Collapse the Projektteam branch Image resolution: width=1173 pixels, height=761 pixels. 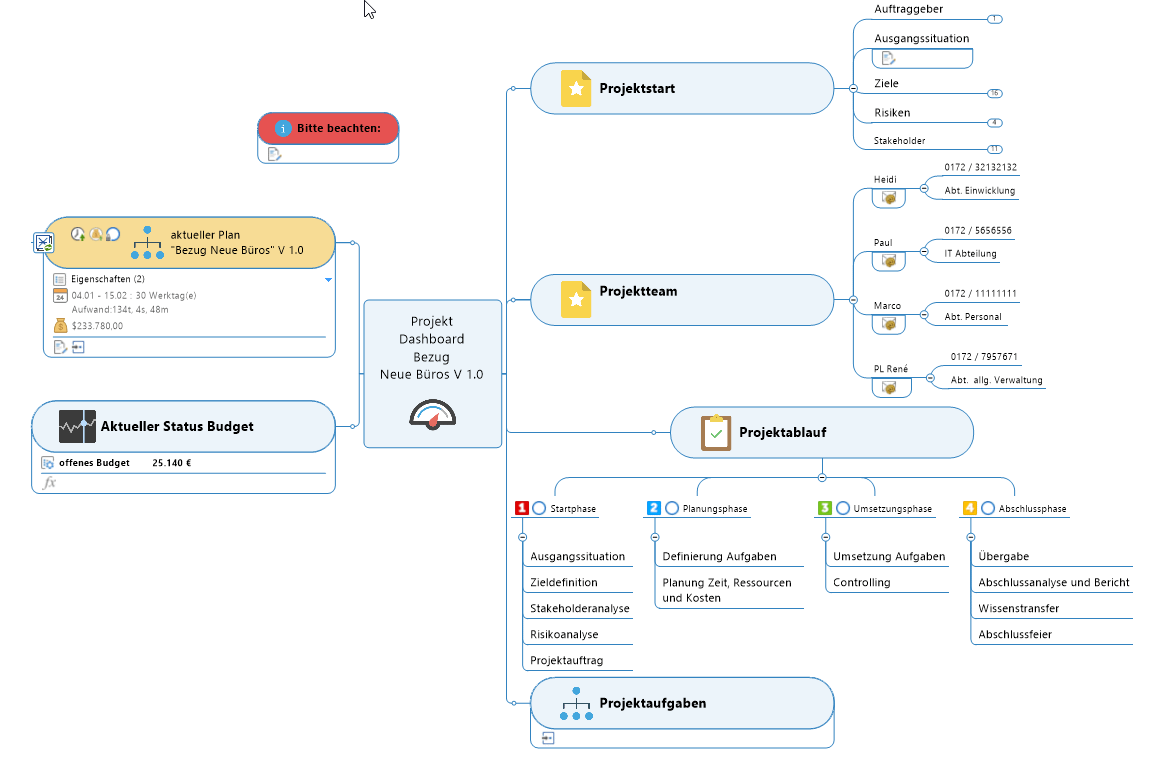(x=853, y=300)
